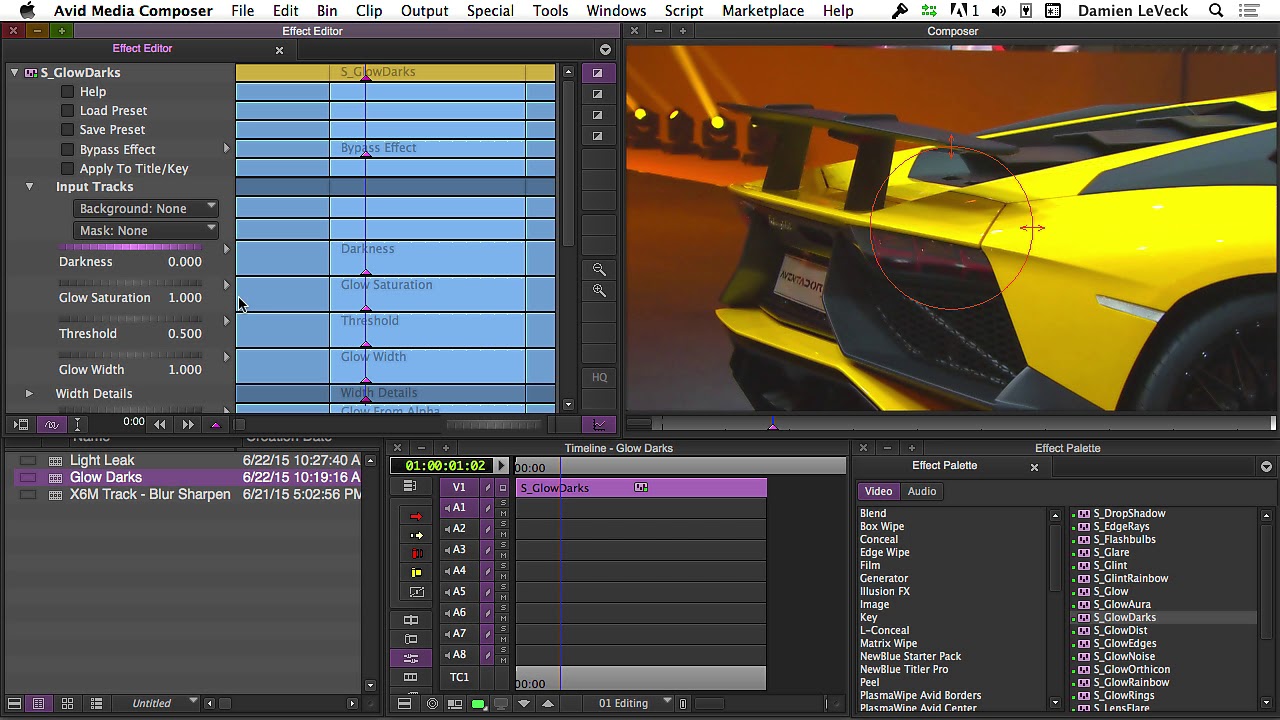Toggle V1 track selector

[459, 487]
